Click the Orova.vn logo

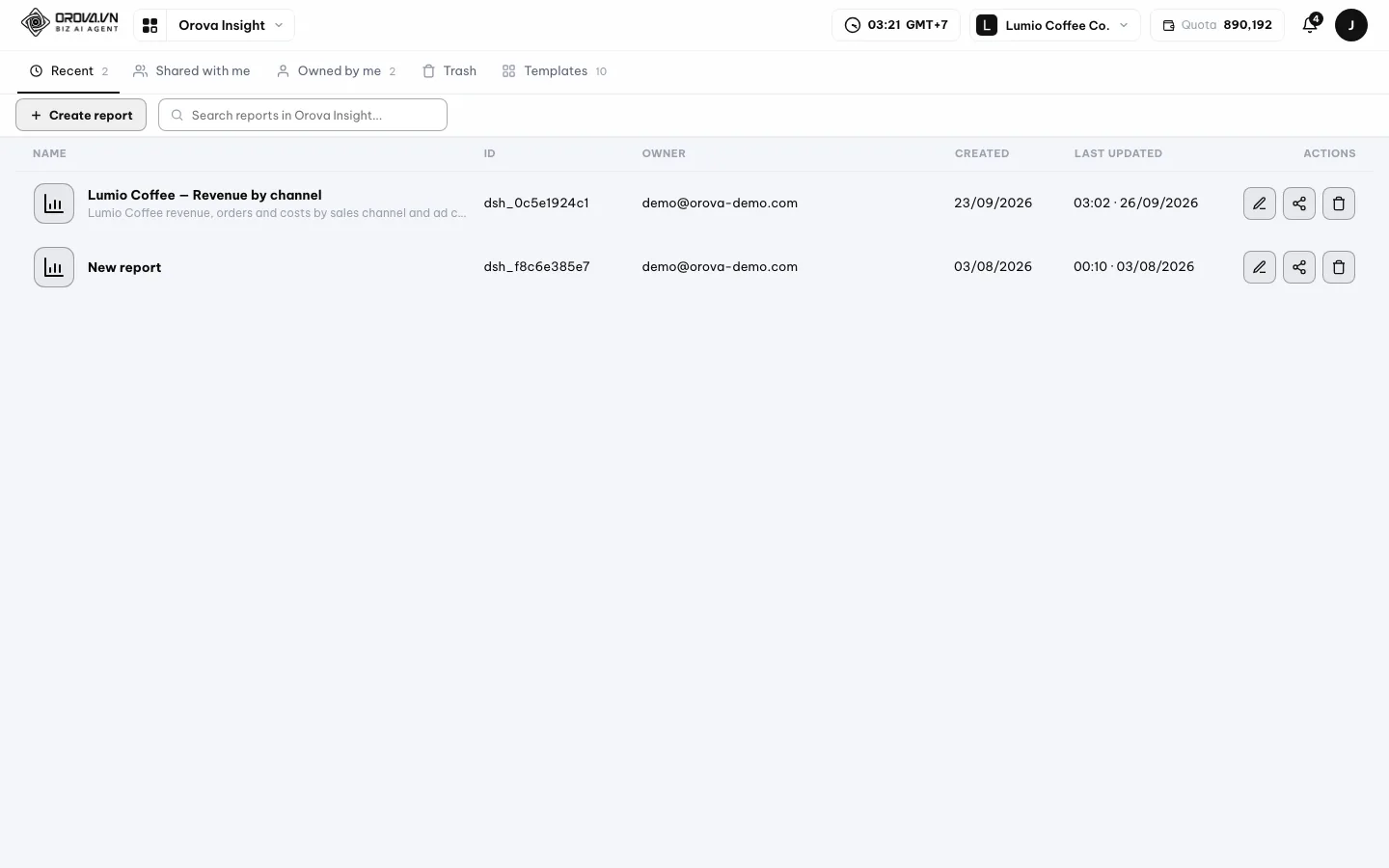(x=69, y=22)
